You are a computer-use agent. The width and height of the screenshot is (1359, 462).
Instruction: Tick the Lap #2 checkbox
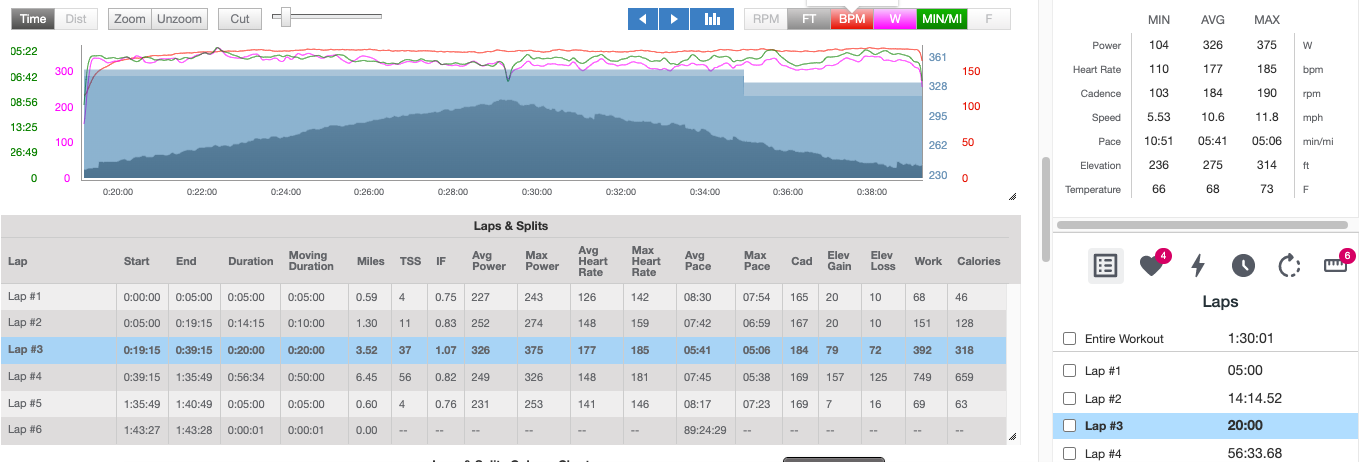(1069, 399)
